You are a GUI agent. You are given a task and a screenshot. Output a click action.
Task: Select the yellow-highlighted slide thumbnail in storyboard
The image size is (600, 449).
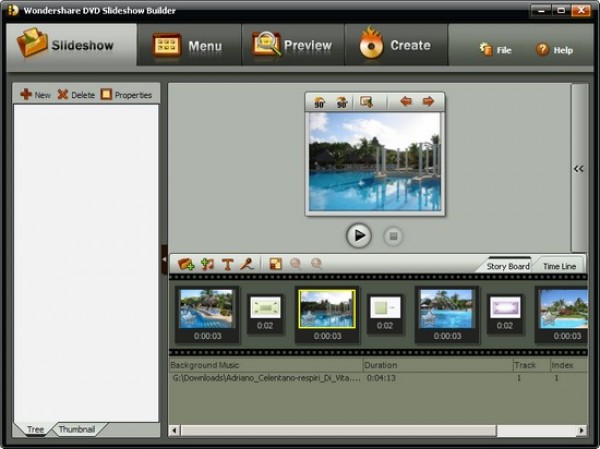coord(327,309)
